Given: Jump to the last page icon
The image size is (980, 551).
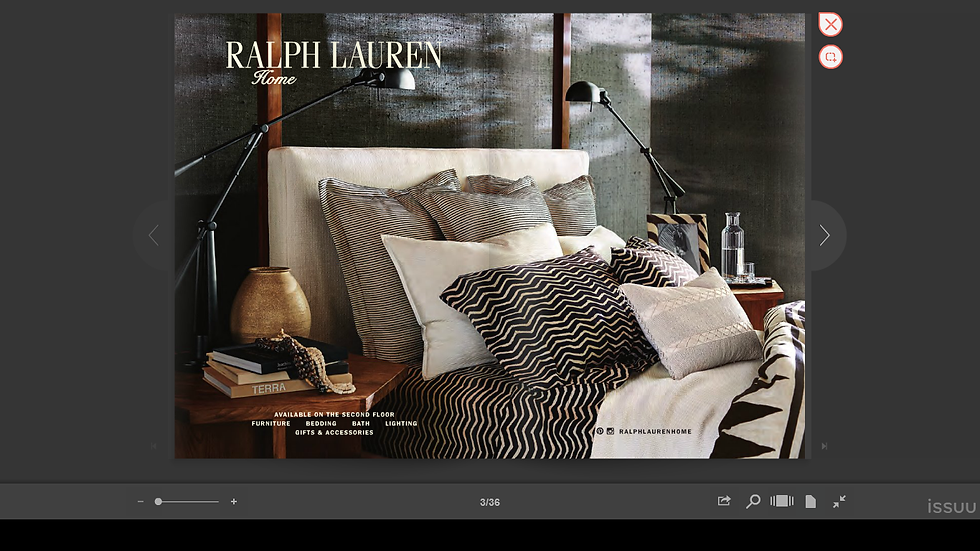Looking at the screenshot, I should pos(824,446).
